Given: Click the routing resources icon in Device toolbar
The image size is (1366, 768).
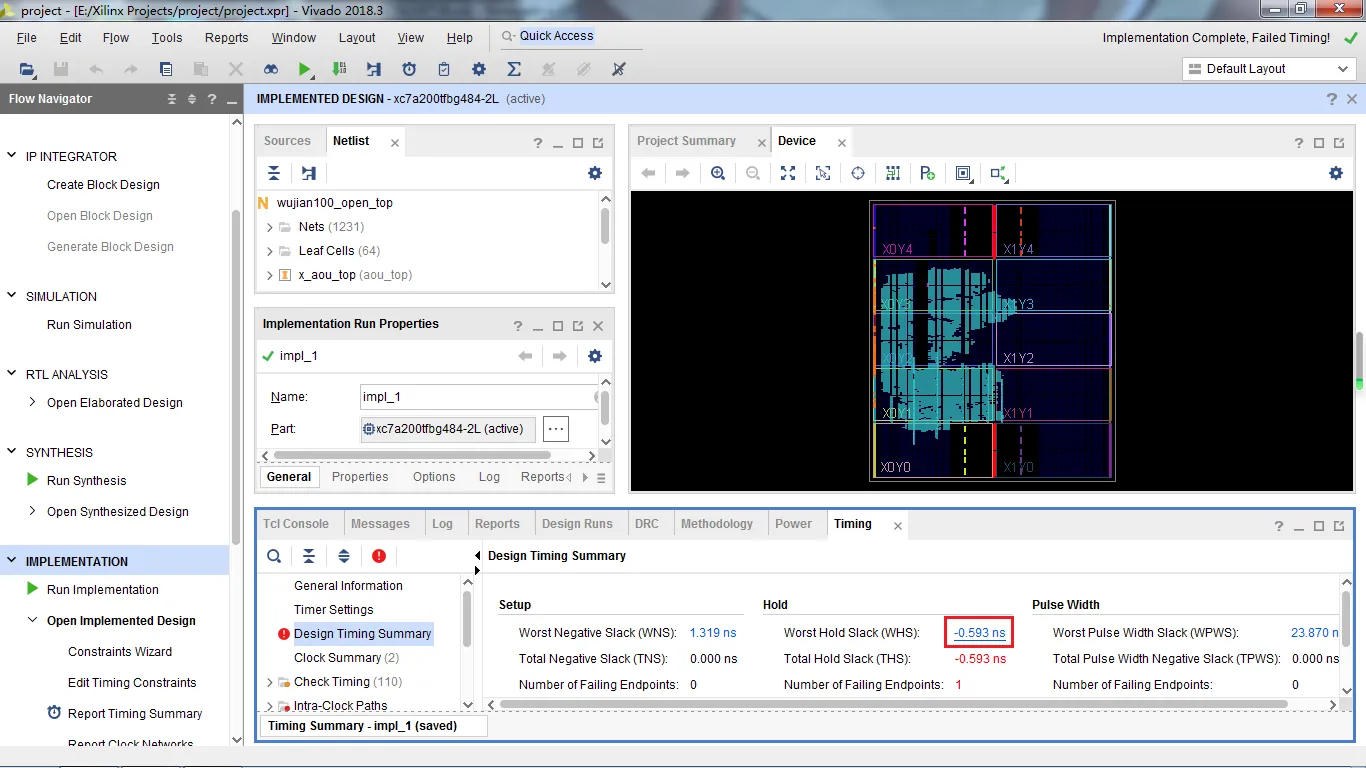Looking at the screenshot, I should (893, 173).
